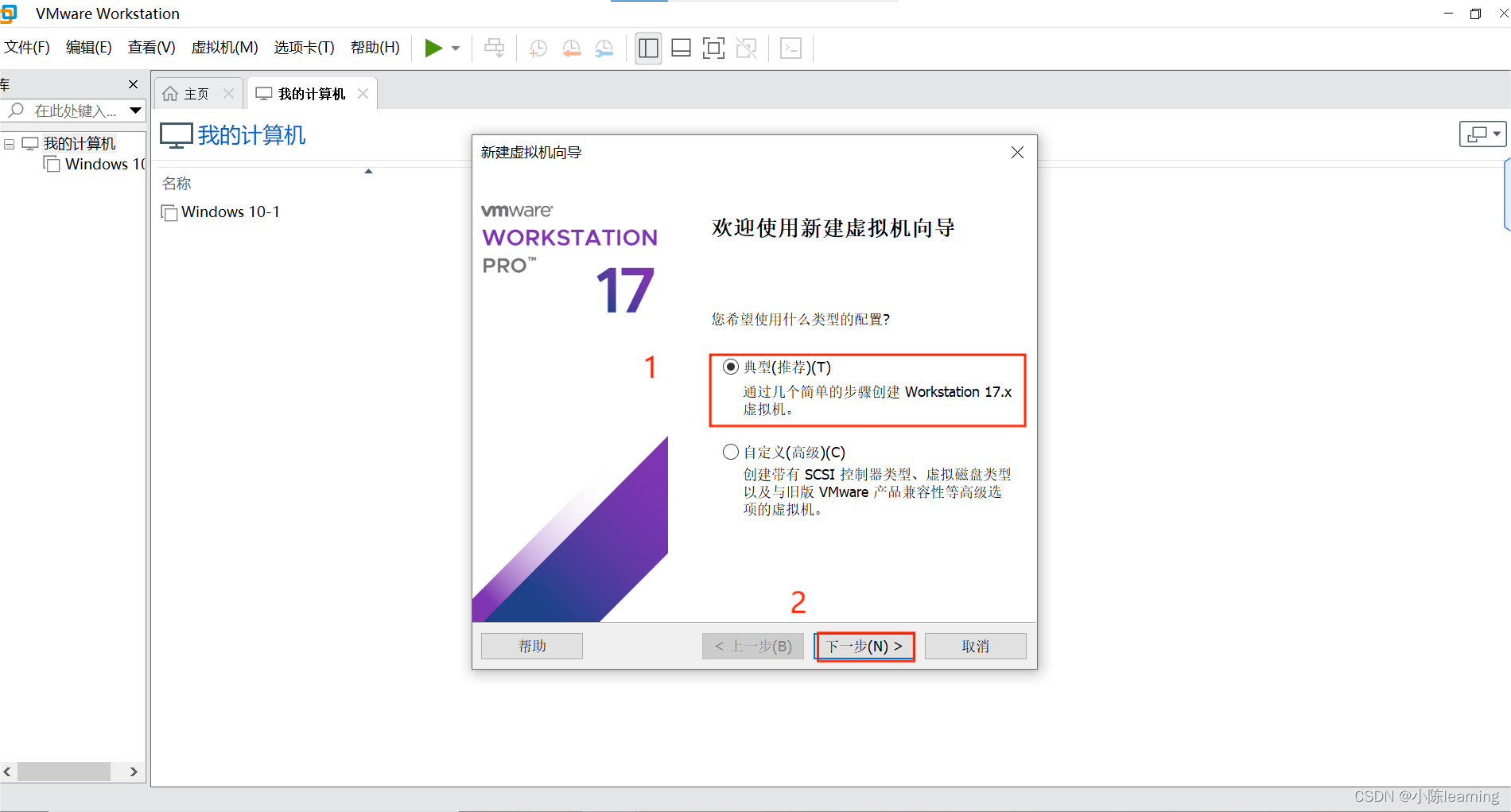The height and width of the screenshot is (812, 1511).
Task: Click the library scrollbar right arrow
Action: [134, 771]
